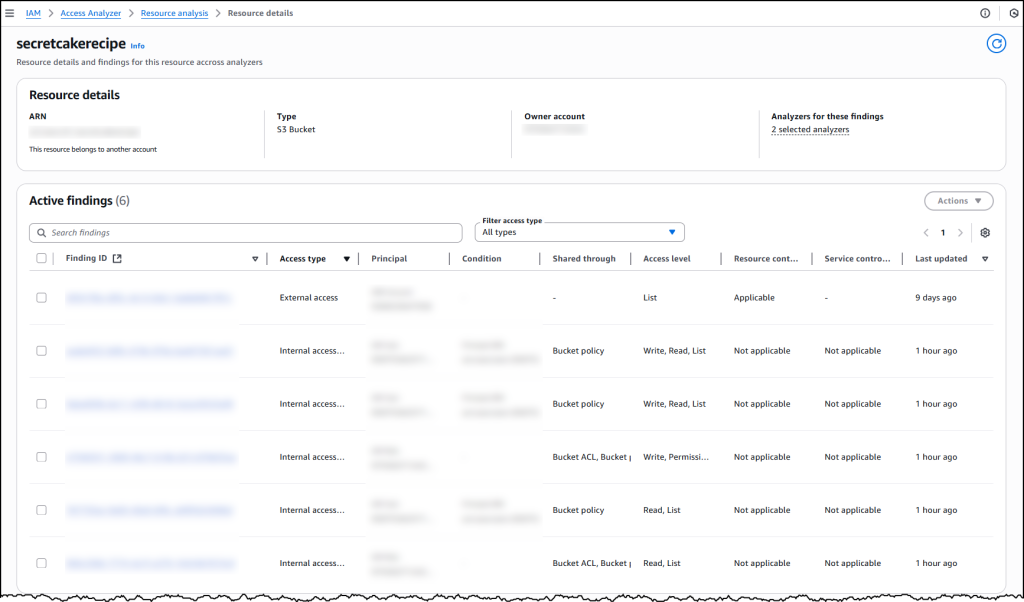The height and width of the screenshot is (602, 1024).
Task: Click the Info link beside secretcakerecipe
Action: click(137, 46)
